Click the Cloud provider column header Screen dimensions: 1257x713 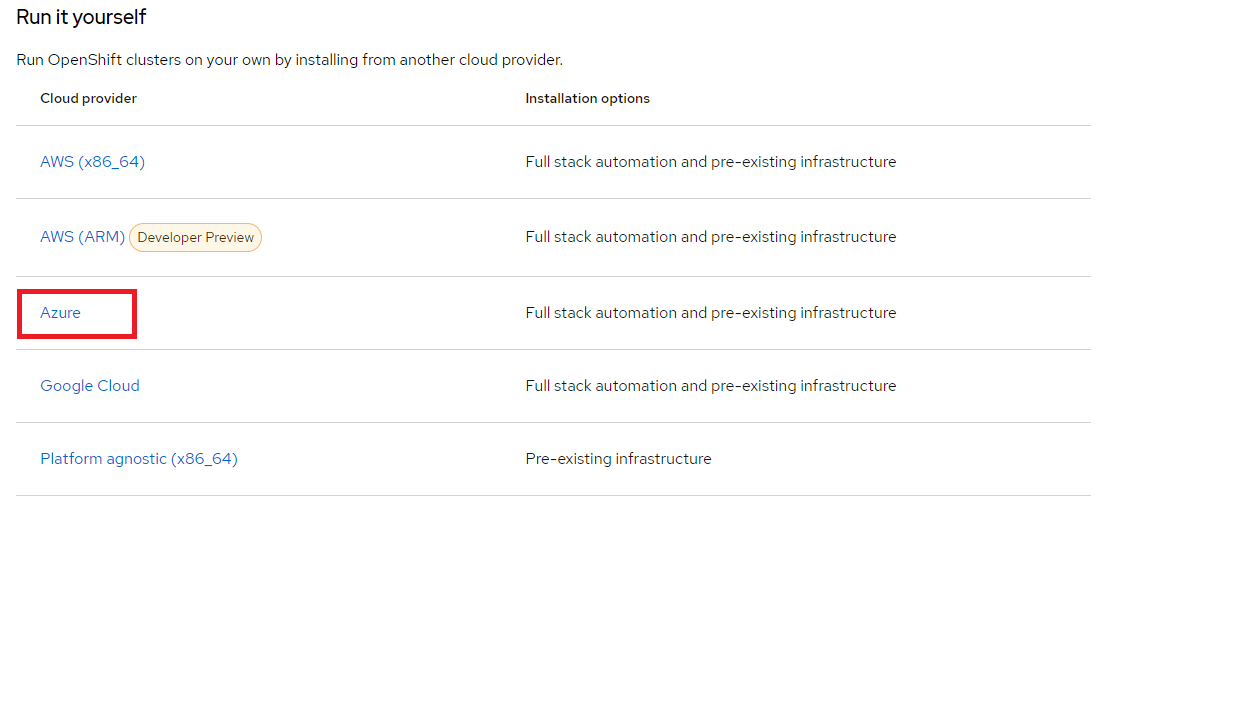coord(88,99)
